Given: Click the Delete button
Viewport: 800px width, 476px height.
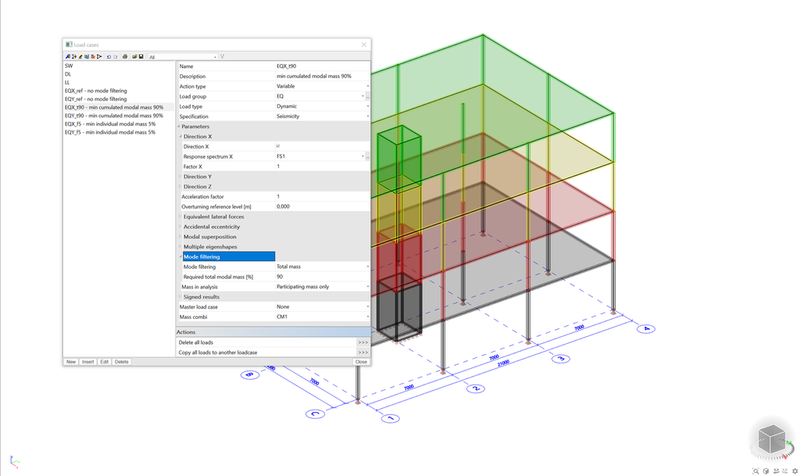Looking at the screenshot, I should pyautogui.click(x=121, y=362).
